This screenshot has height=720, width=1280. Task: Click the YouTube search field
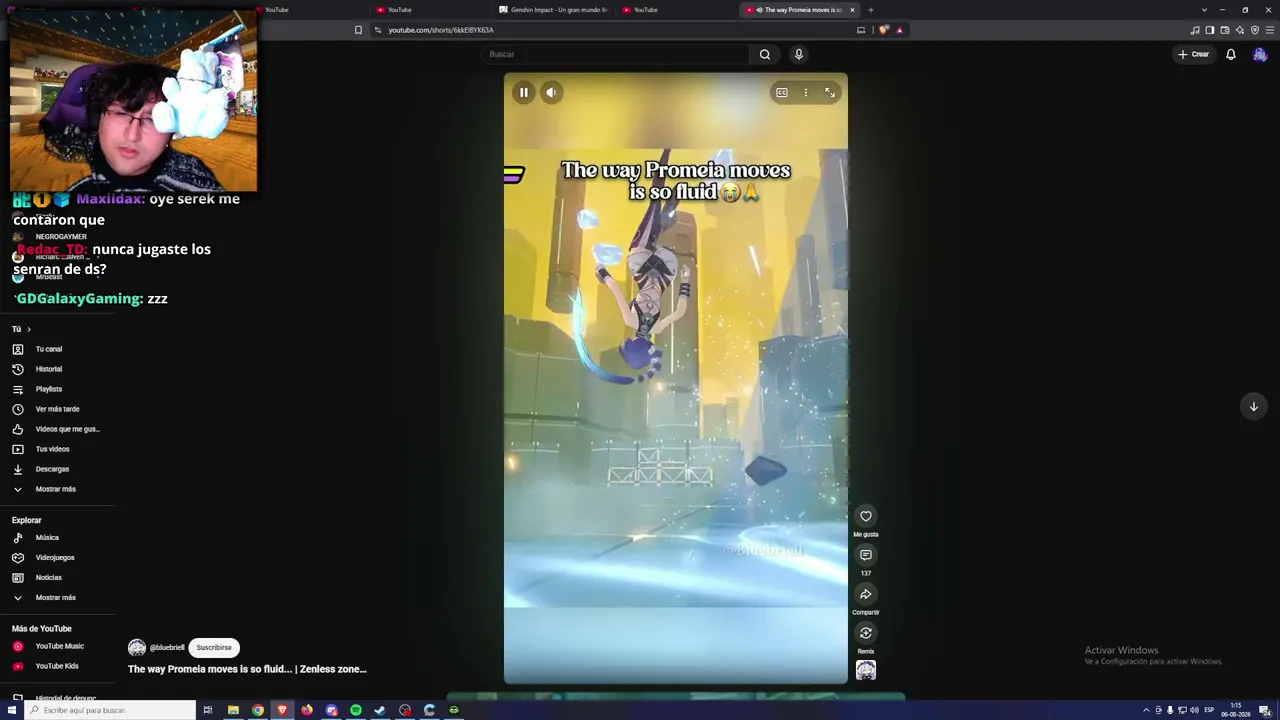click(x=615, y=54)
